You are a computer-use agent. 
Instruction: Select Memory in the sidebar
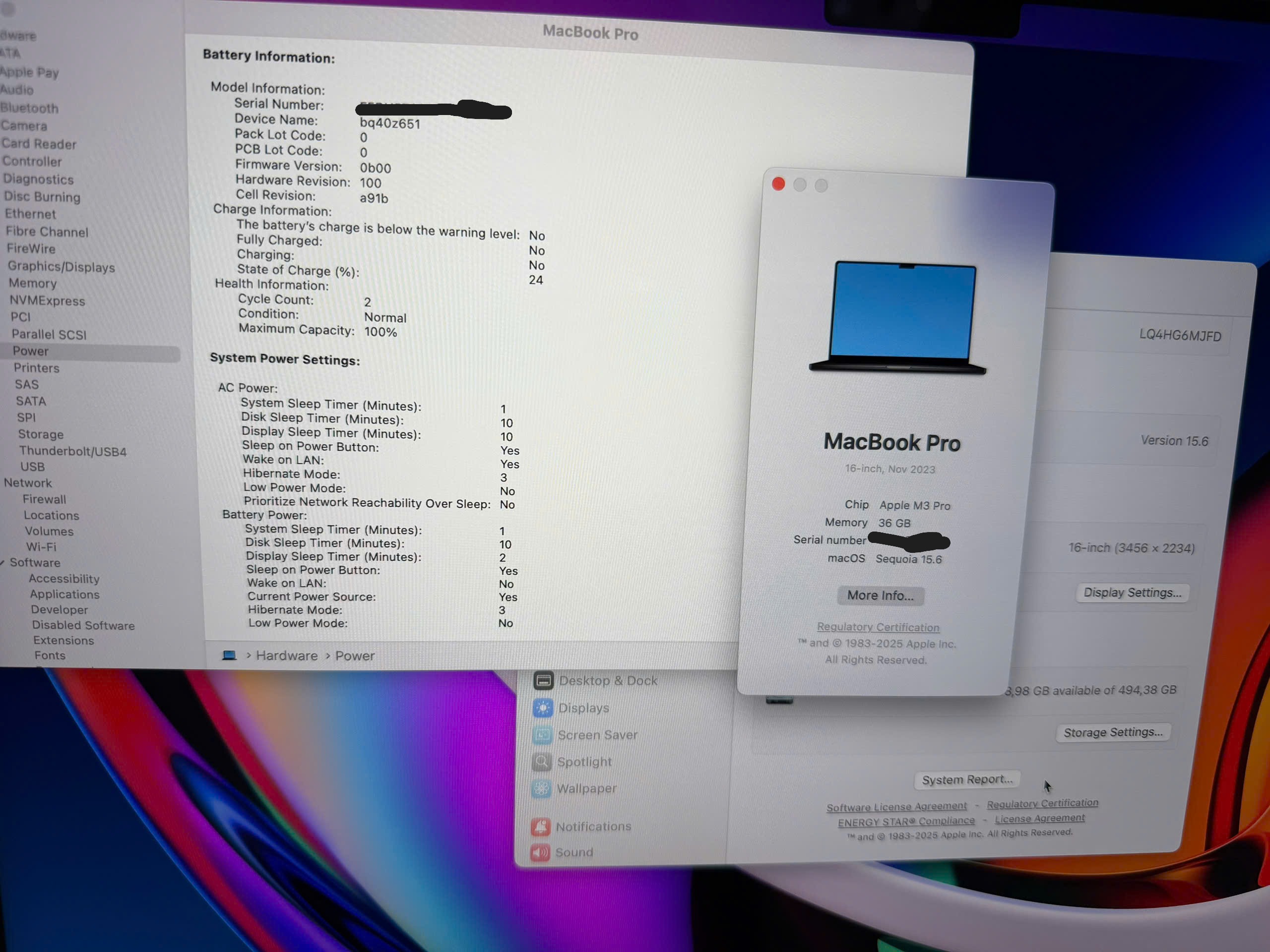[32, 283]
